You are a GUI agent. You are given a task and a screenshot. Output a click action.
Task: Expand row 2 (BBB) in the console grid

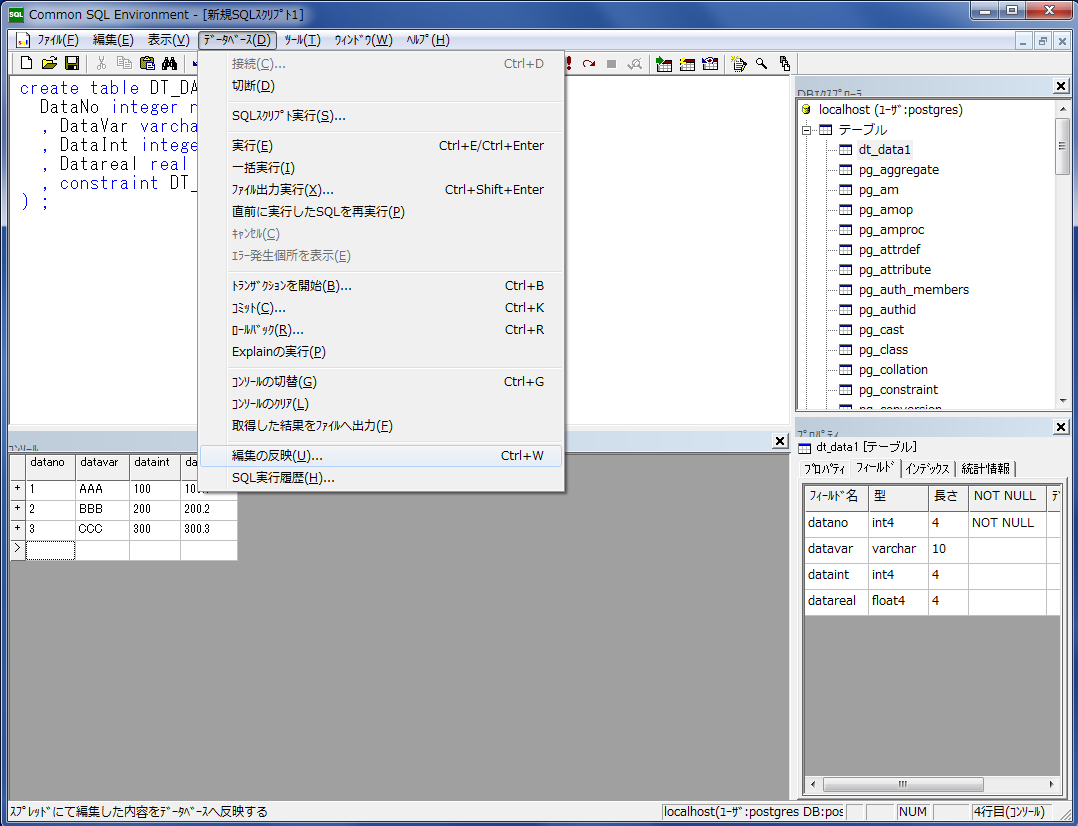[x=18, y=509]
